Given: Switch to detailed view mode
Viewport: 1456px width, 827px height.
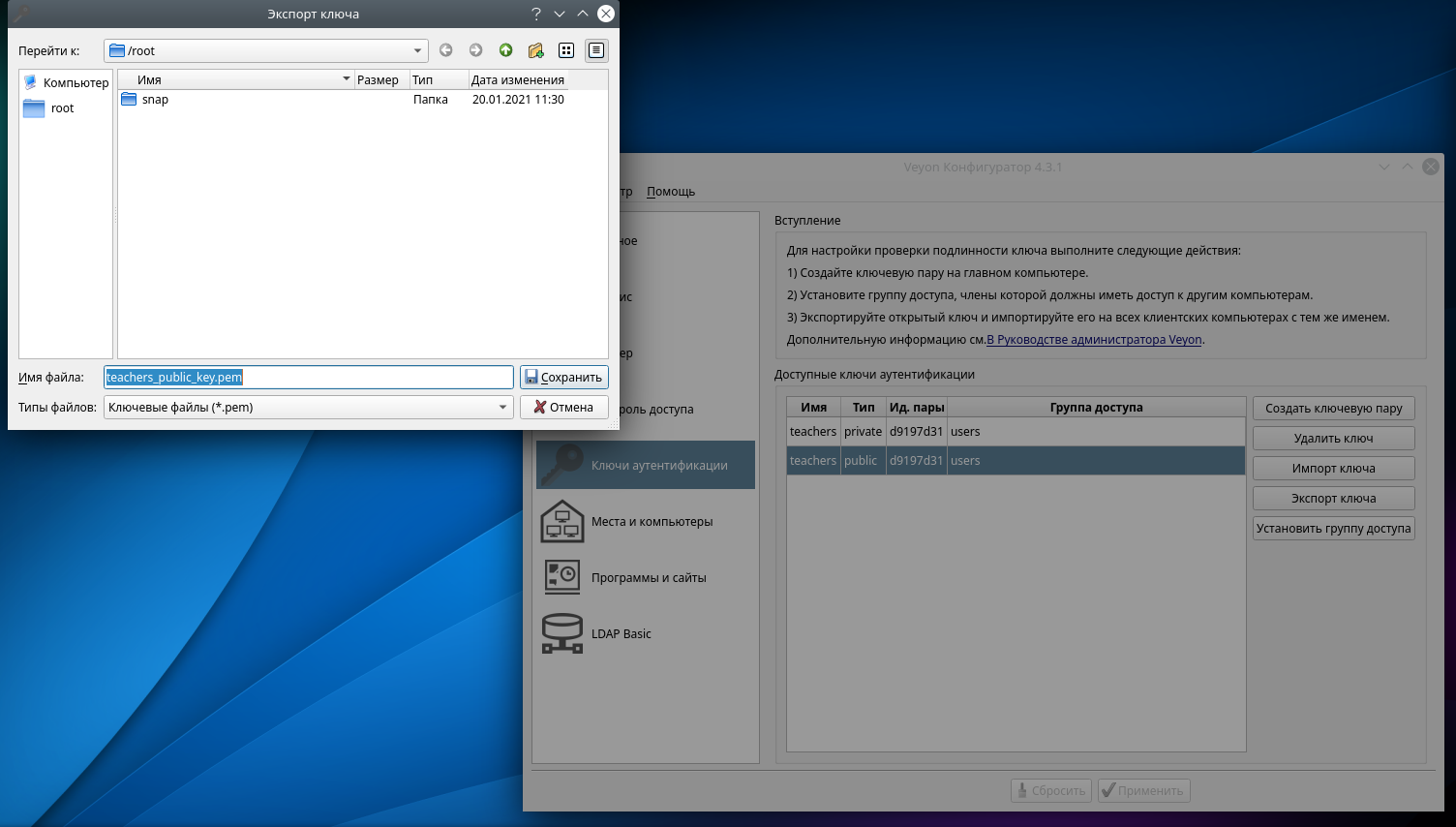Looking at the screenshot, I should (x=596, y=50).
